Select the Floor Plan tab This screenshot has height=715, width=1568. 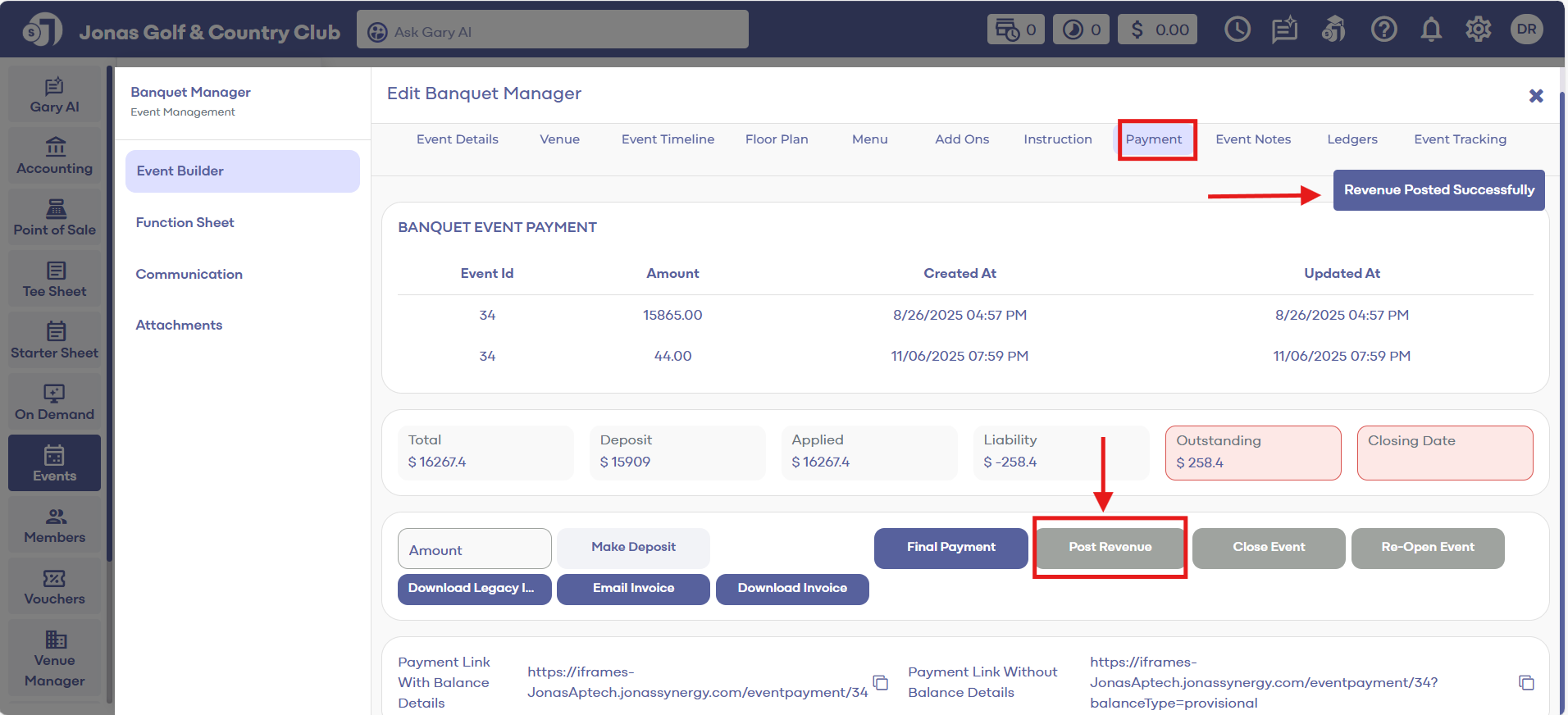776,139
